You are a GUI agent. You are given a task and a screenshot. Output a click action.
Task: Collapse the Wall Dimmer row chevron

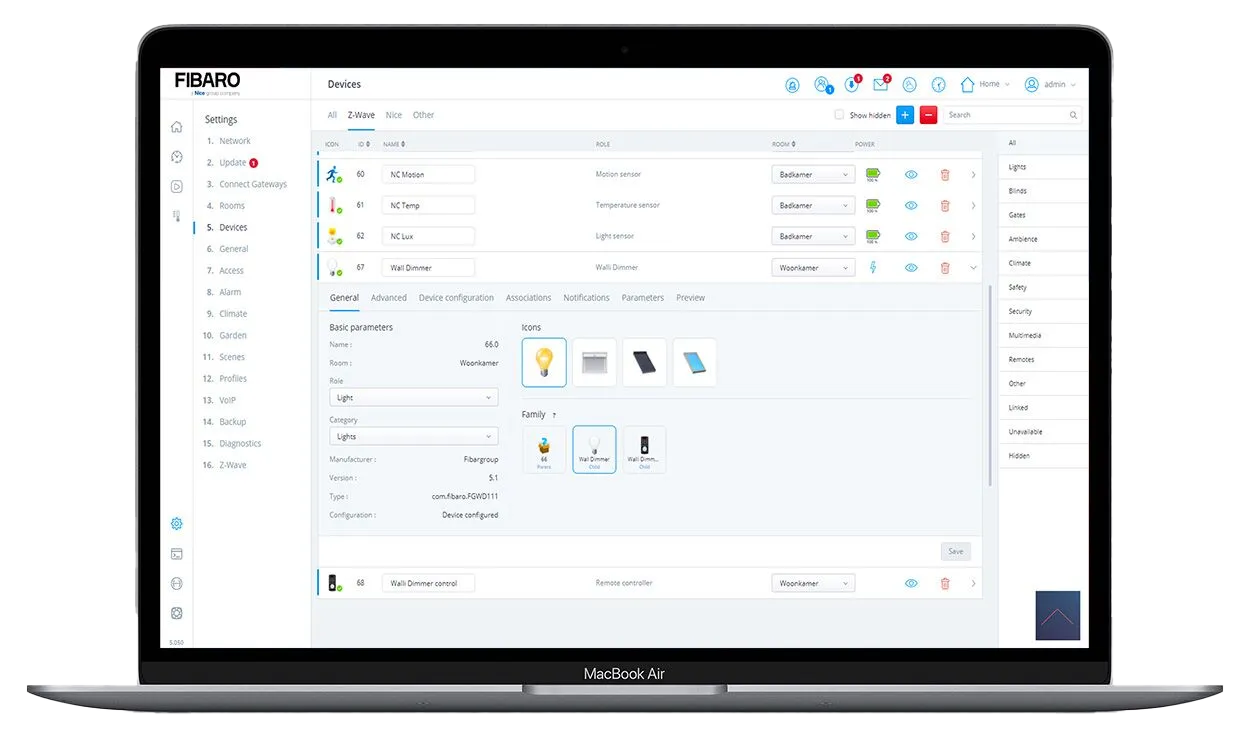(974, 268)
